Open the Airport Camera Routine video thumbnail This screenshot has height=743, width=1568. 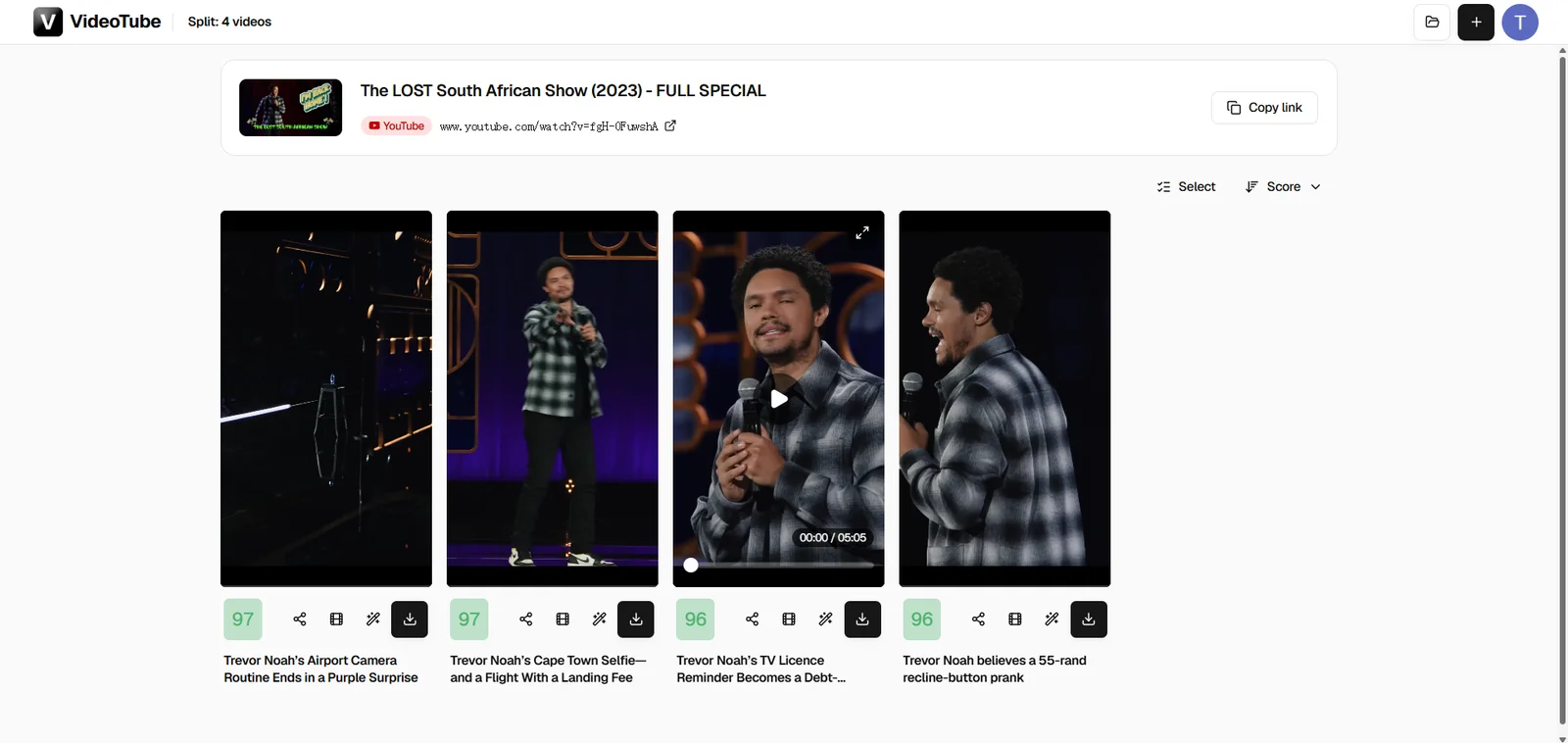click(x=326, y=399)
